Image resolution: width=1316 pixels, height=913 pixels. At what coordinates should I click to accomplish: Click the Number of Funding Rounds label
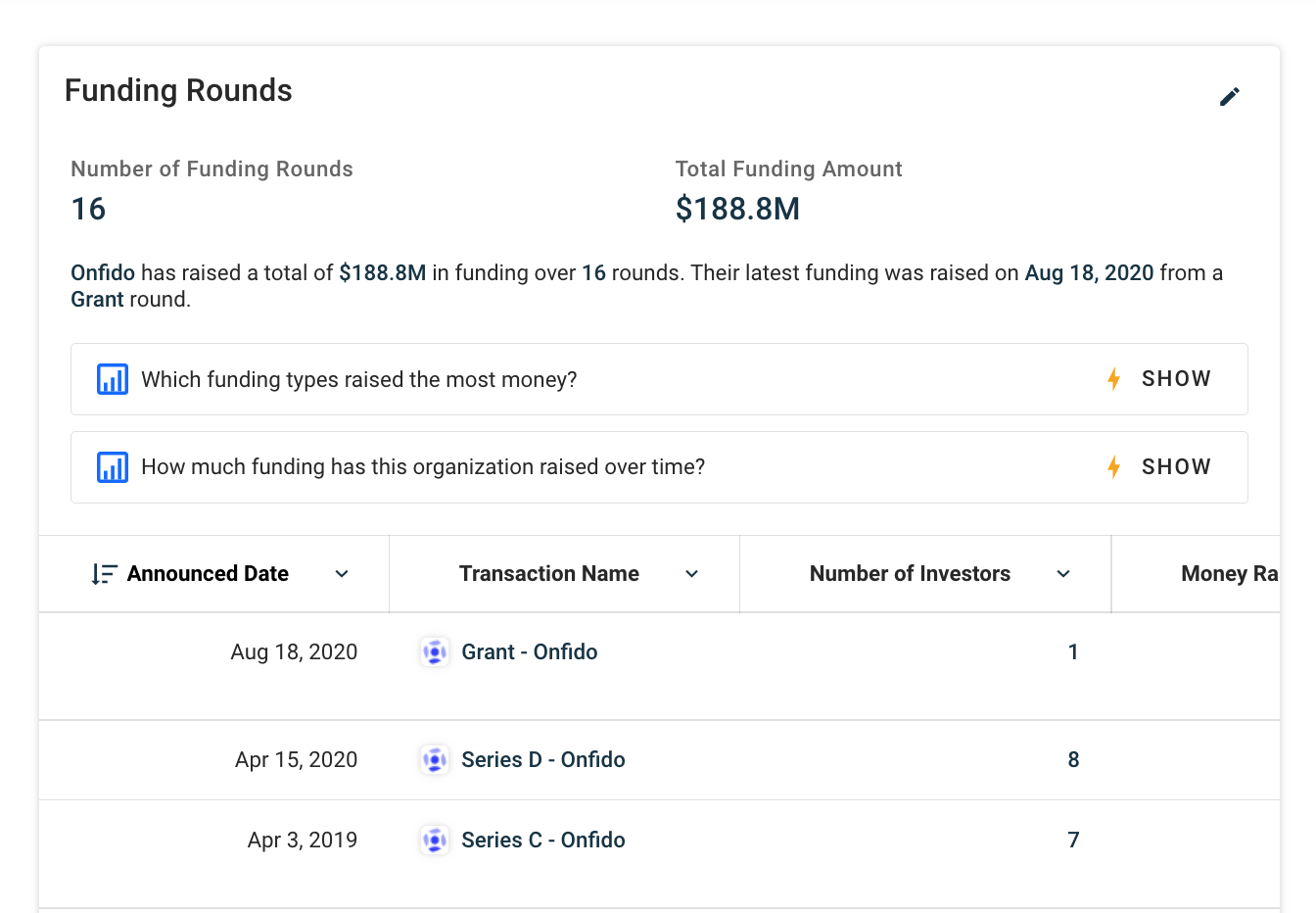pos(211,168)
